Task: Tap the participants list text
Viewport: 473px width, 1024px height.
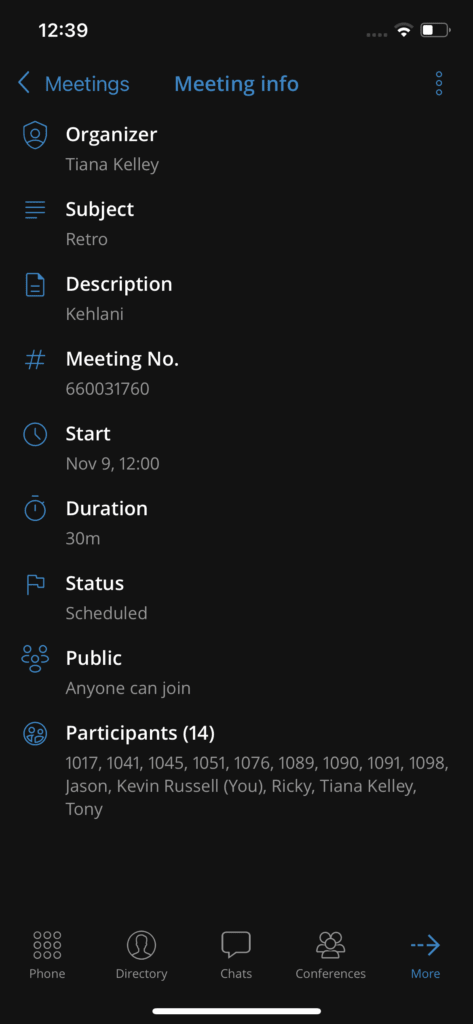Action: pos(256,786)
